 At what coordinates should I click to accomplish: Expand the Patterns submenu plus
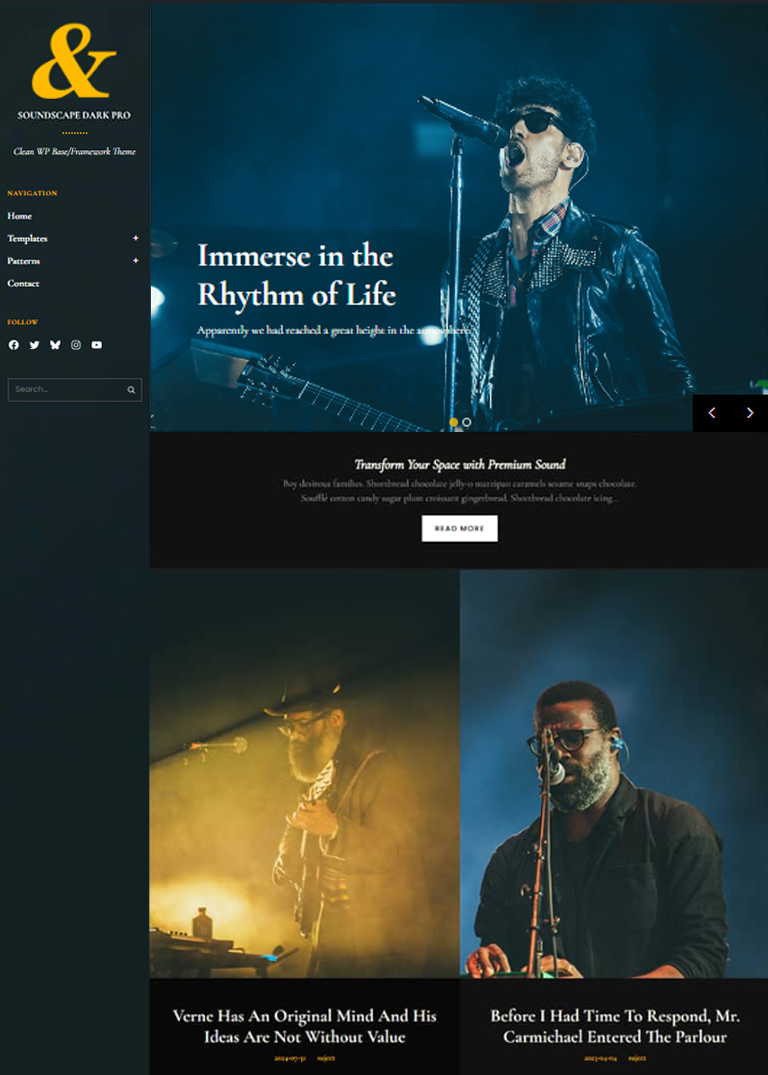pyautogui.click(x=136, y=261)
